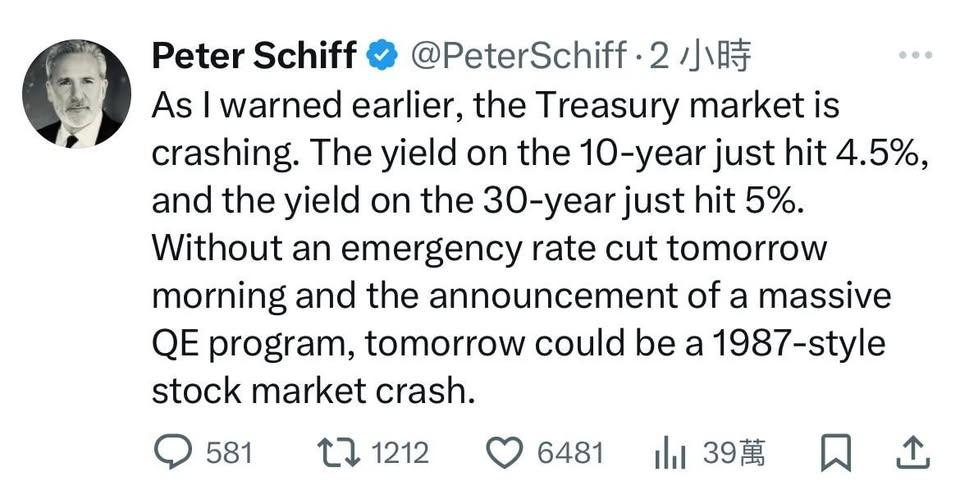Click the 1212 retweets count
Image resolution: width=960 pixels, height=504 pixels.
click(x=399, y=453)
